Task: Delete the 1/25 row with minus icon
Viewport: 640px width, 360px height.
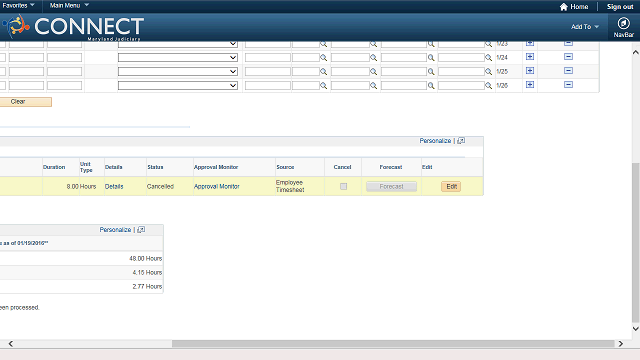Action: 569,71
